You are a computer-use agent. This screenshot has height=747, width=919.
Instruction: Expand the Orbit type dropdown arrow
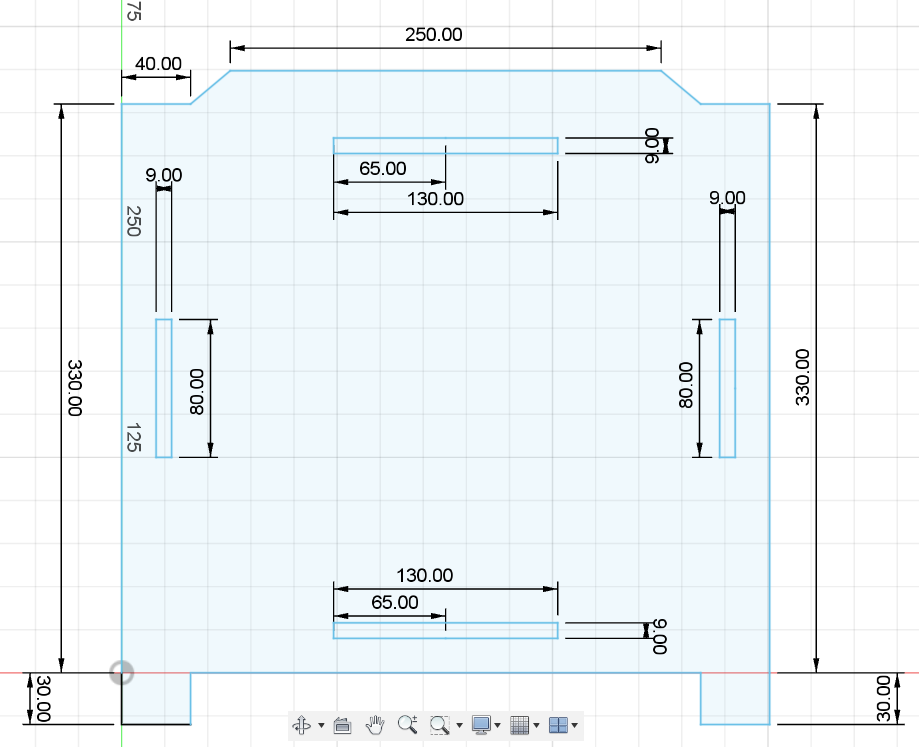tap(321, 725)
